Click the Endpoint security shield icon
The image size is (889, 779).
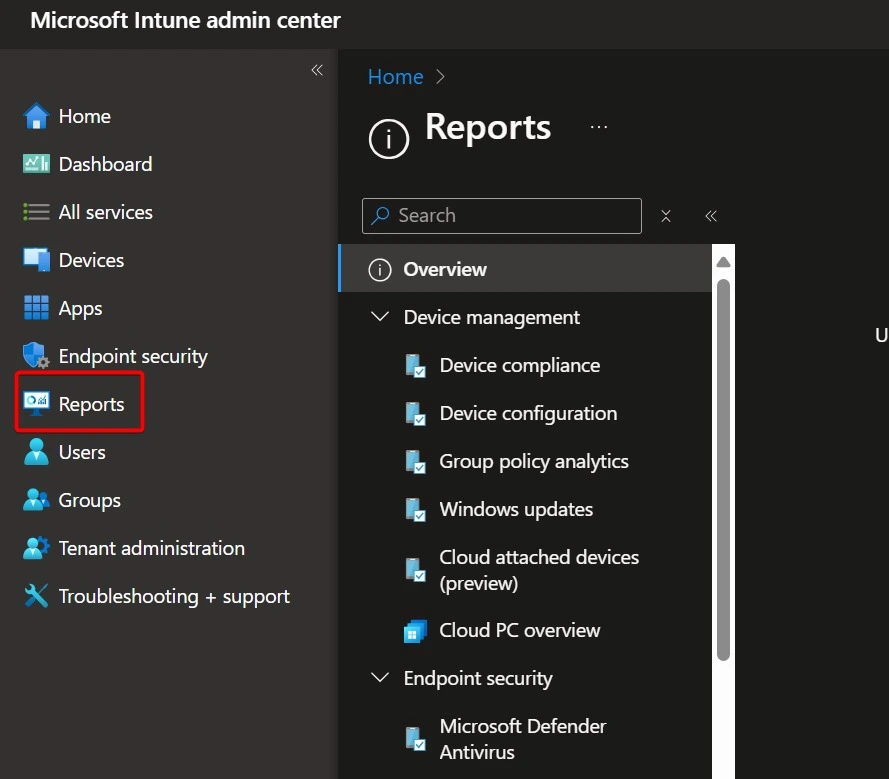[36, 355]
